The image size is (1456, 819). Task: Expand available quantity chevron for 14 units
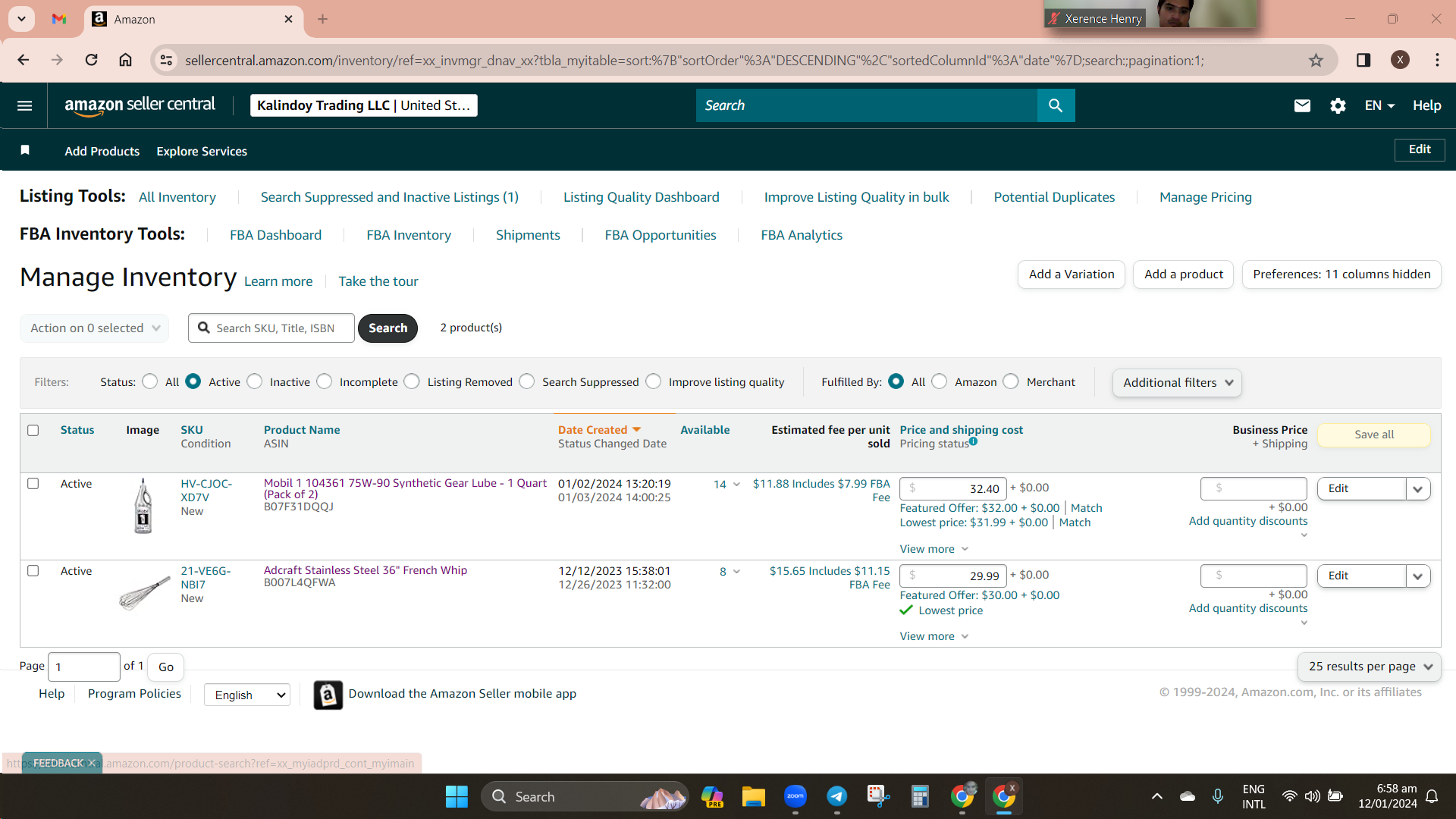(x=736, y=485)
